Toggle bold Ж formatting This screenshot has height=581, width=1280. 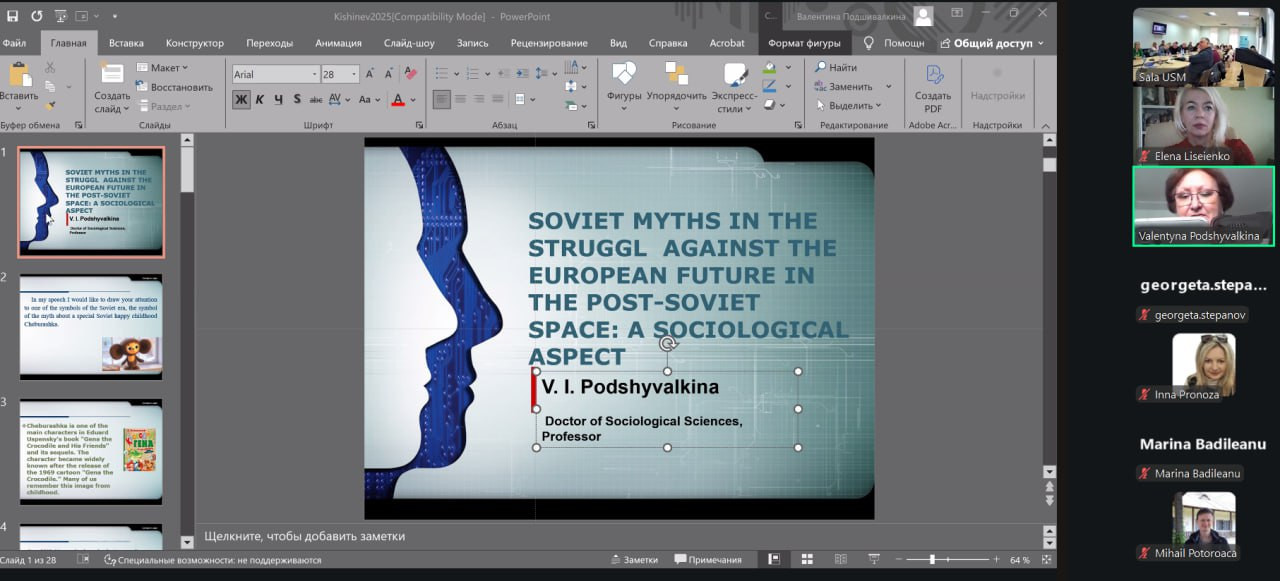pyautogui.click(x=241, y=99)
